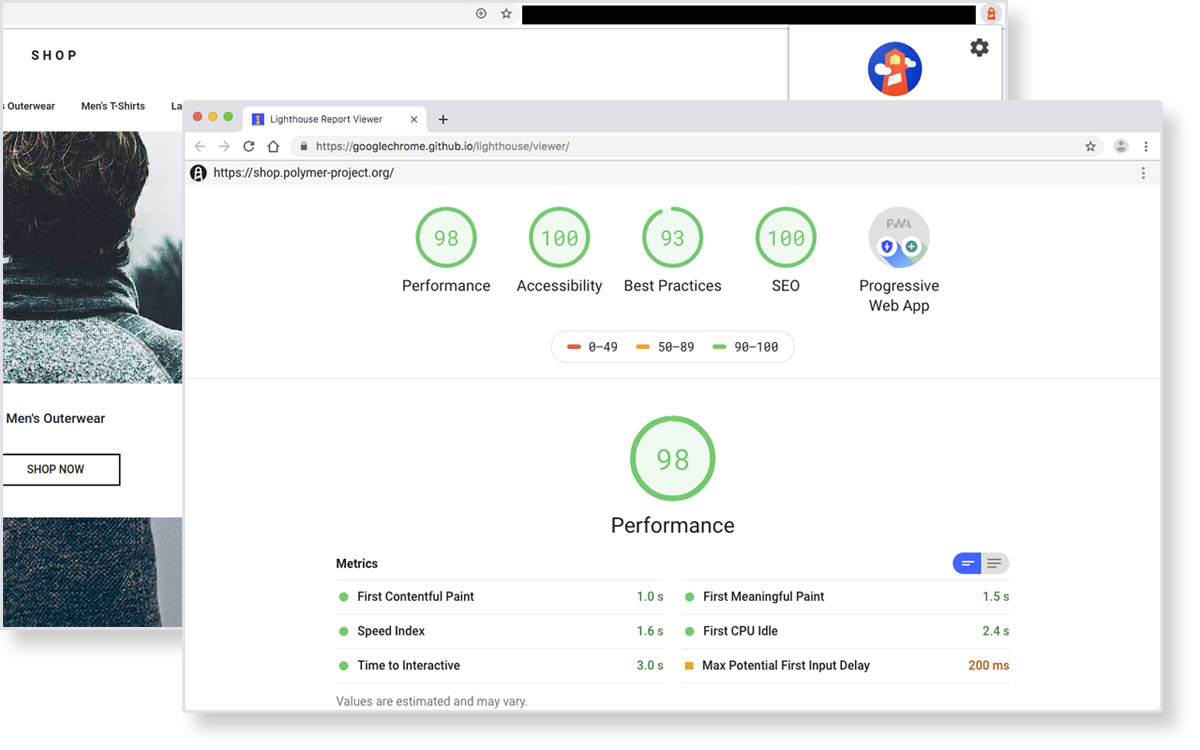The width and height of the screenshot is (1200, 750).
Task: Switch metrics to compact bar view
Action: click(x=967, y=564)
